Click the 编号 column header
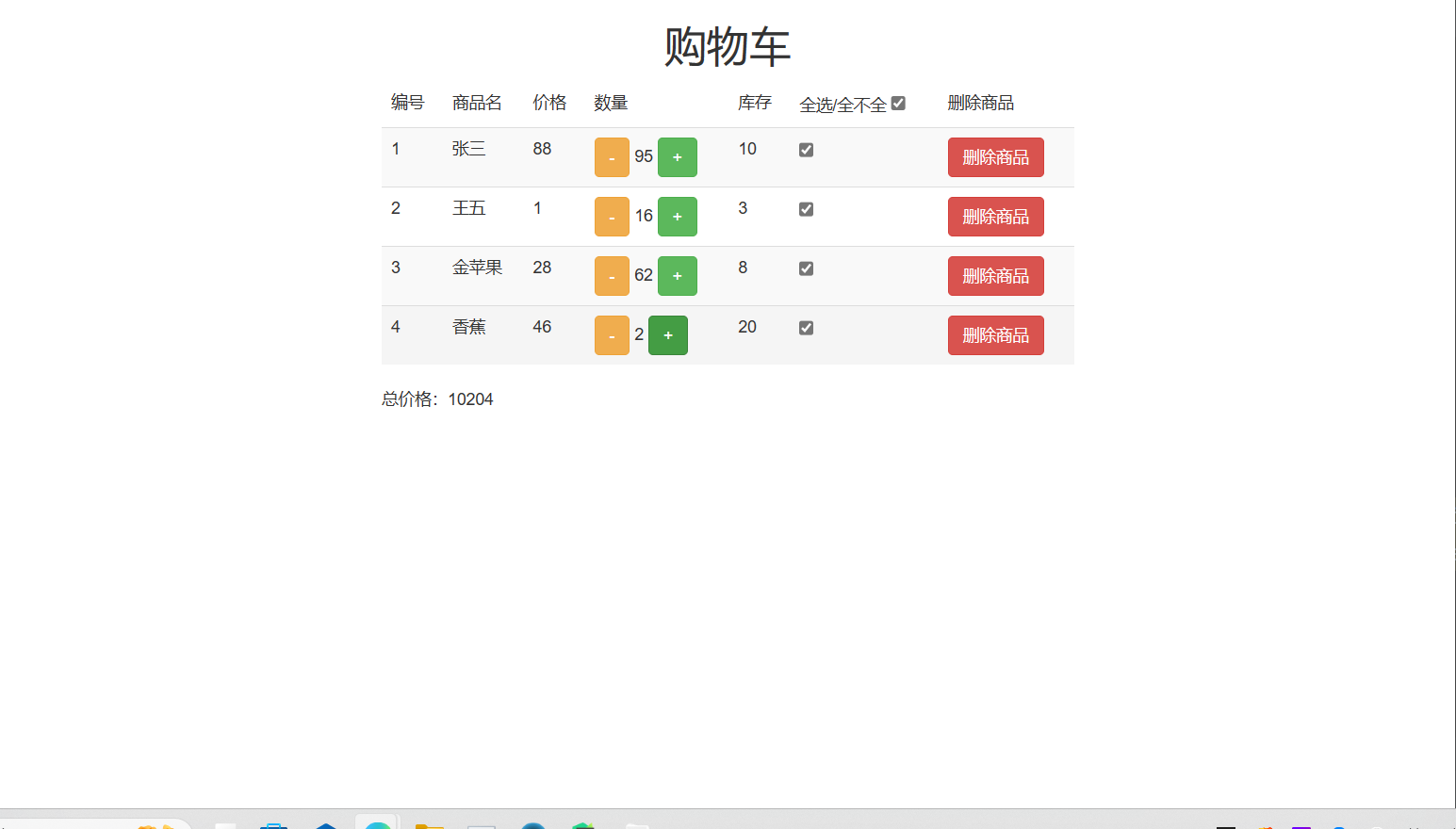The width and height of the screenshot is (1456, 829). click(x=408, y=103)
